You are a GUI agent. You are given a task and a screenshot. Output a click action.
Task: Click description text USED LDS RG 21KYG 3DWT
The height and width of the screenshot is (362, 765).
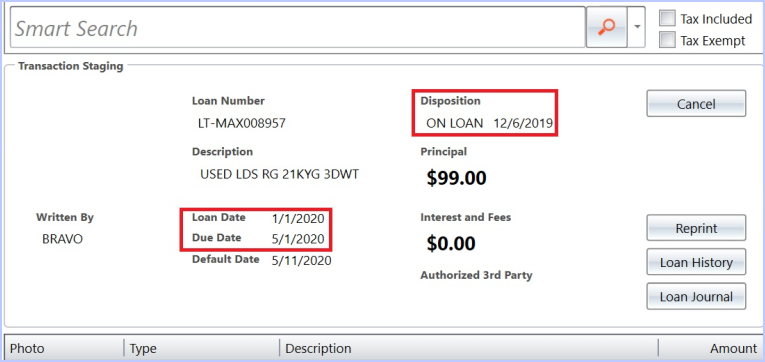coord(280,174)
